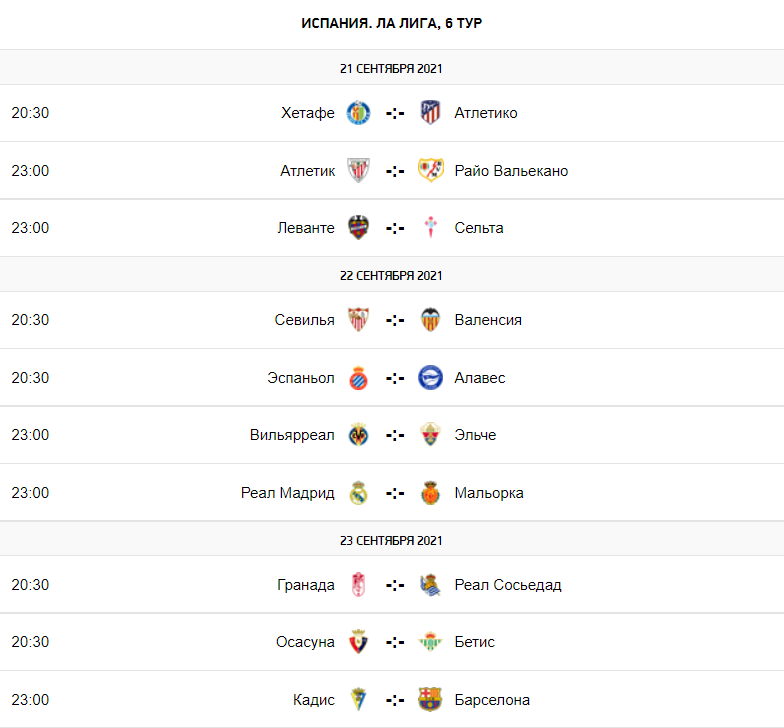This screenshot has width=784, height=728.
Task: Click the Villarreal yellow crest icon
Action: [x=358, y=435]
